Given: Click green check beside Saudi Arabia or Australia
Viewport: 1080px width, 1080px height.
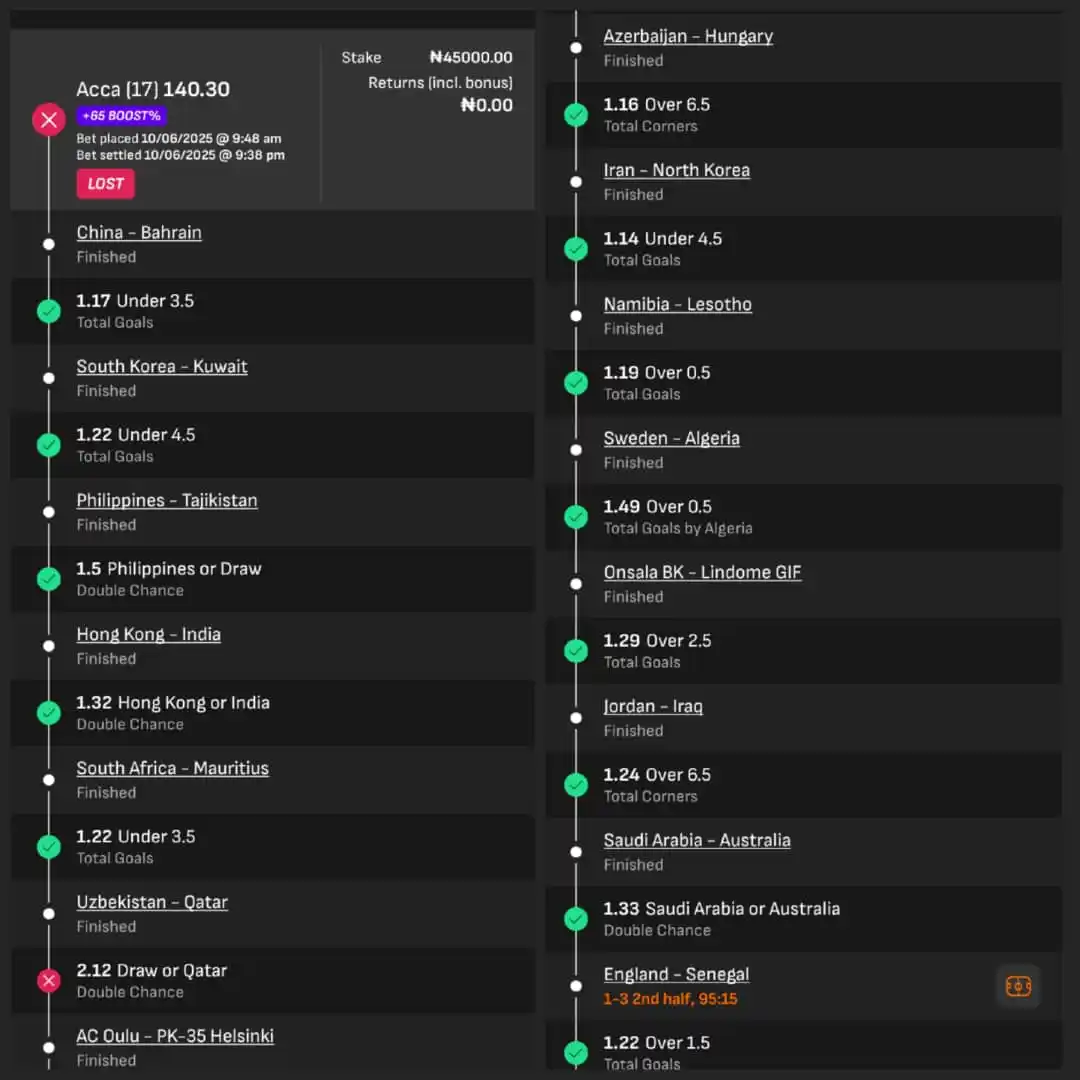Looking at the screenshot, I should pyautogui.click(x=576, y=919).
